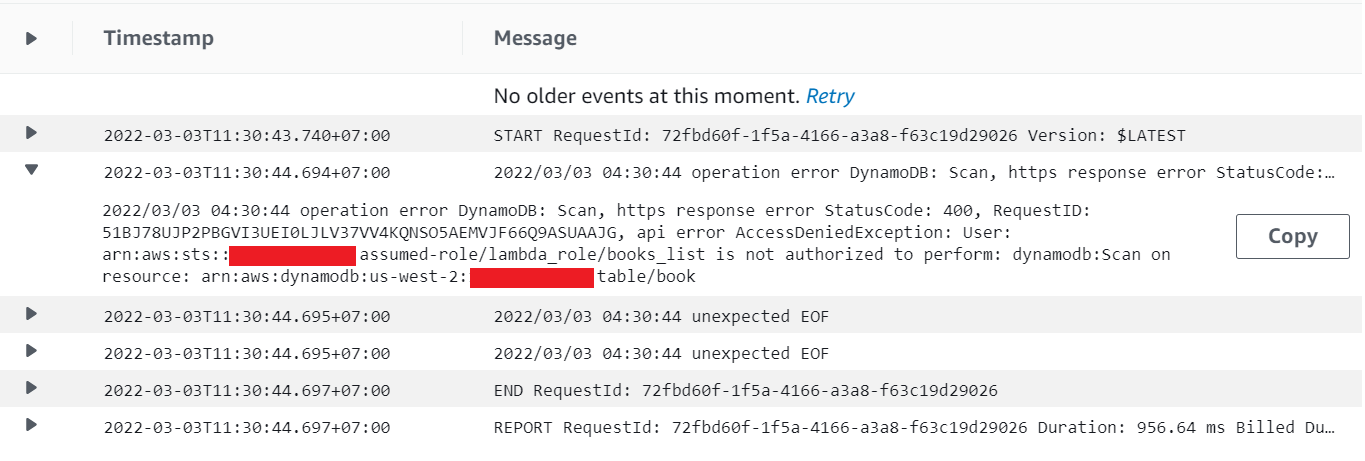Click the Timestamp column header

coord(158,39)
